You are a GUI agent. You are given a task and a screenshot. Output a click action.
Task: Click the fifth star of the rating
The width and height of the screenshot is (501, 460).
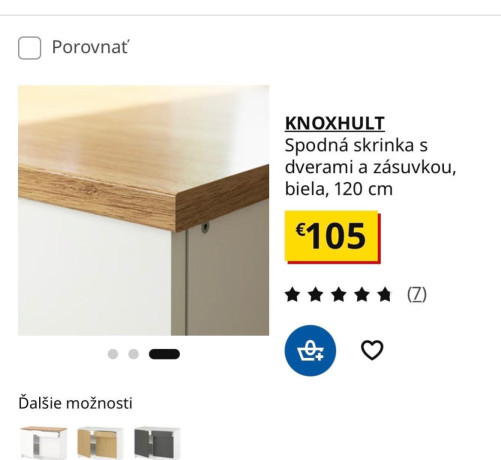click(385, 295)
